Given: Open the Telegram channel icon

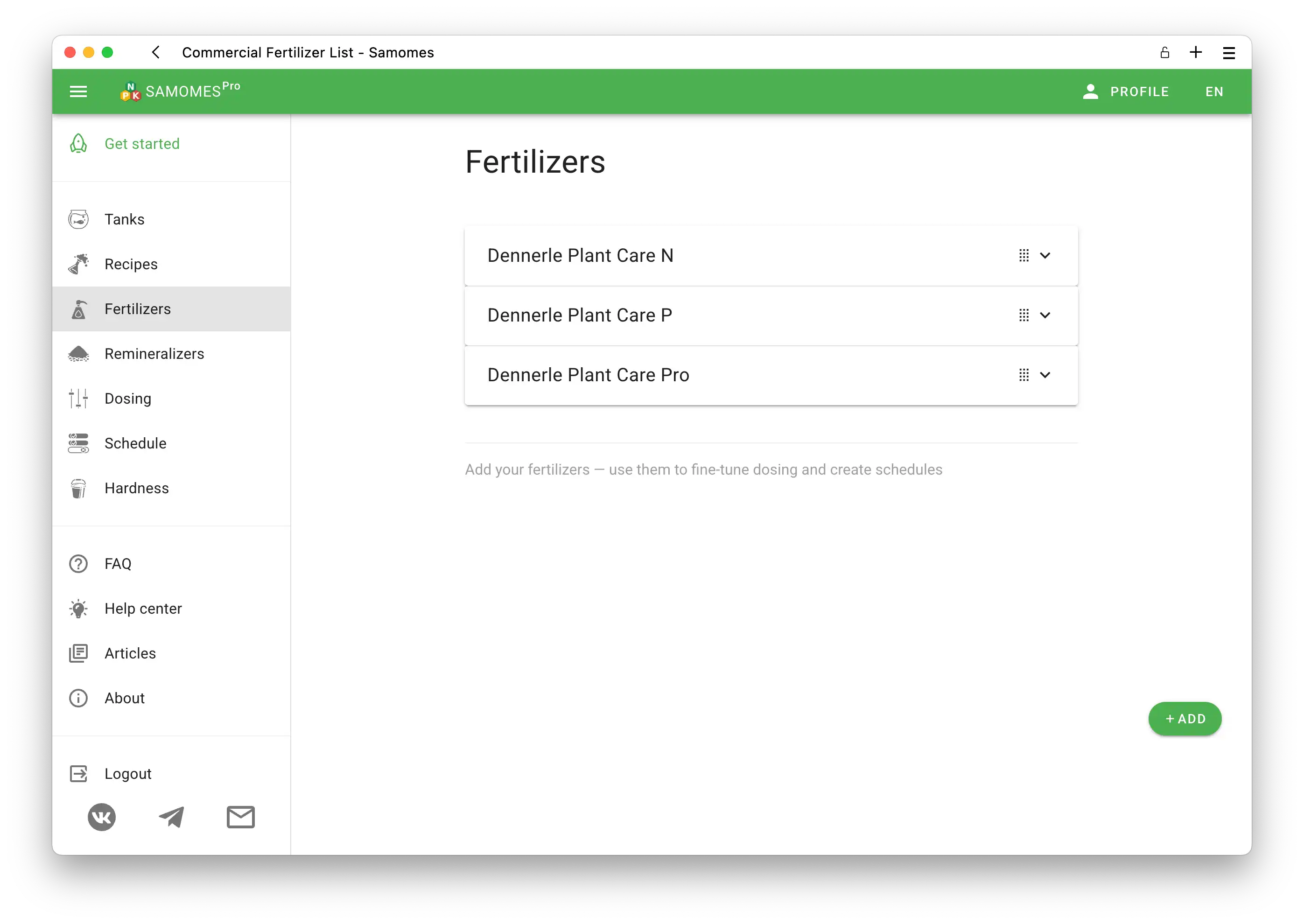Looking at the screenshot, I should (x=171, y=817).
